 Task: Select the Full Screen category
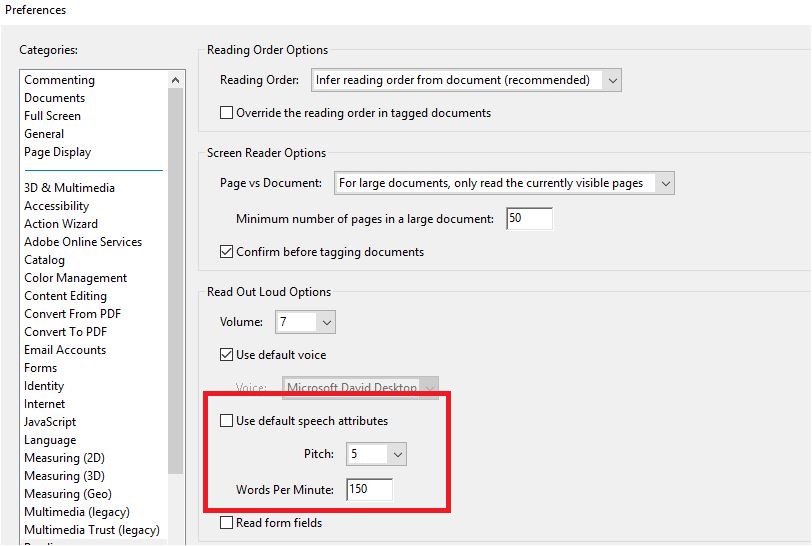[52, 116]
